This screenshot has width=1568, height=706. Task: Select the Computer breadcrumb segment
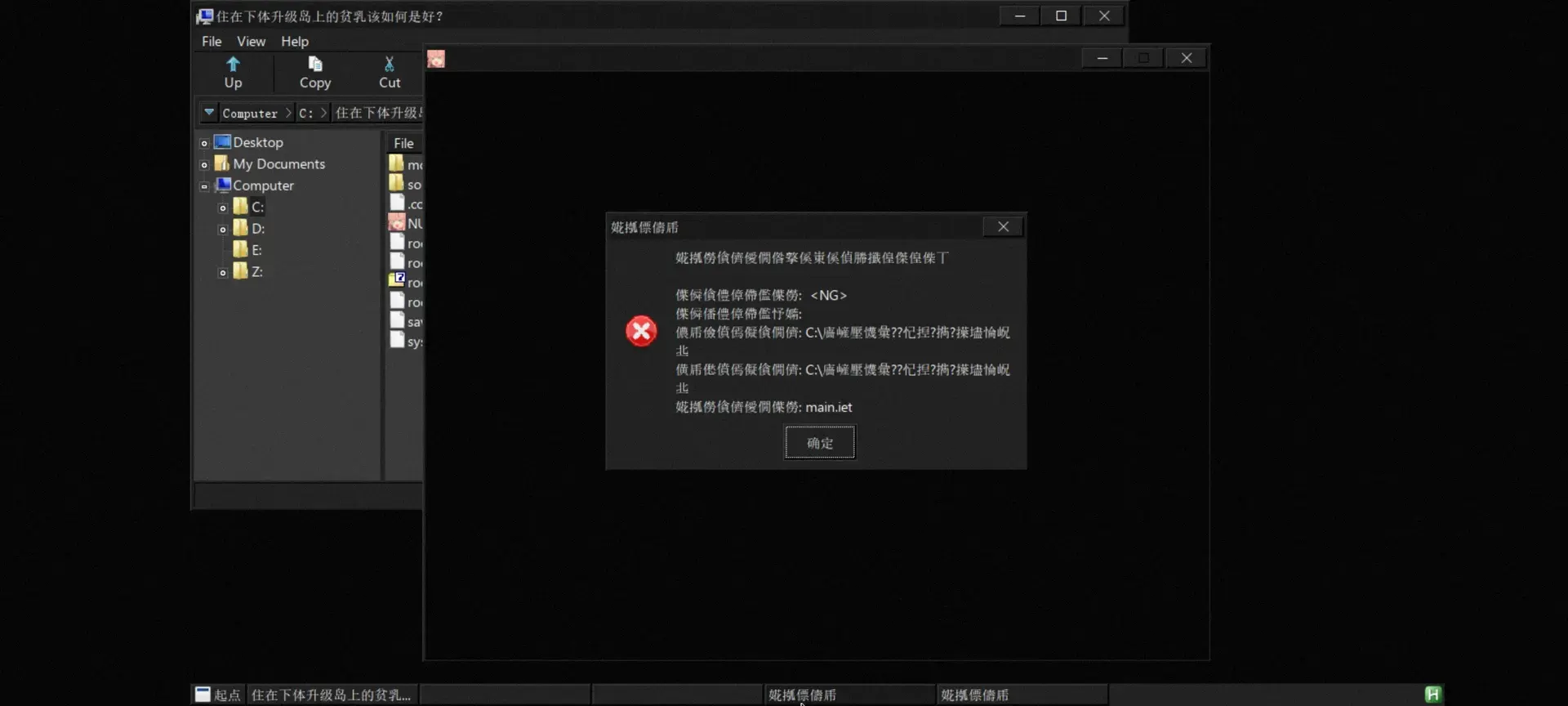click(x=250, y=113)
